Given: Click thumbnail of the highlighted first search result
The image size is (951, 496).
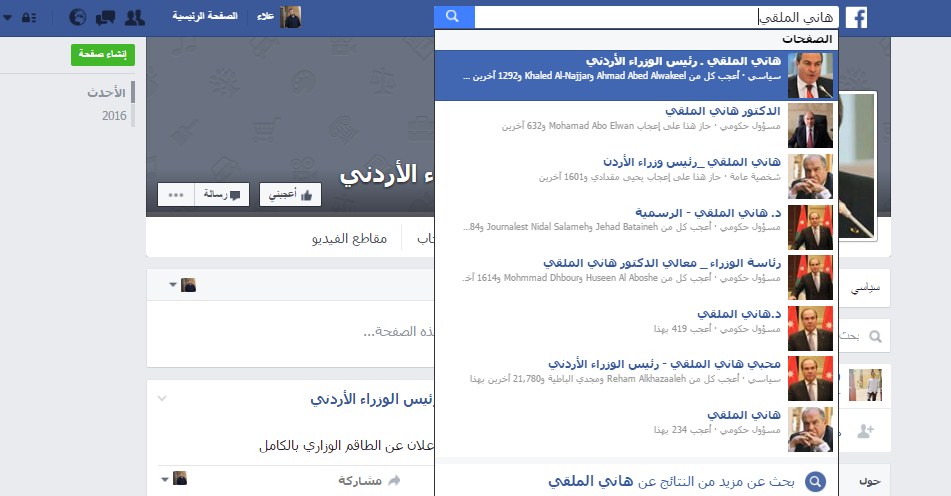Looking at the screenshot, I should (810, 75).
